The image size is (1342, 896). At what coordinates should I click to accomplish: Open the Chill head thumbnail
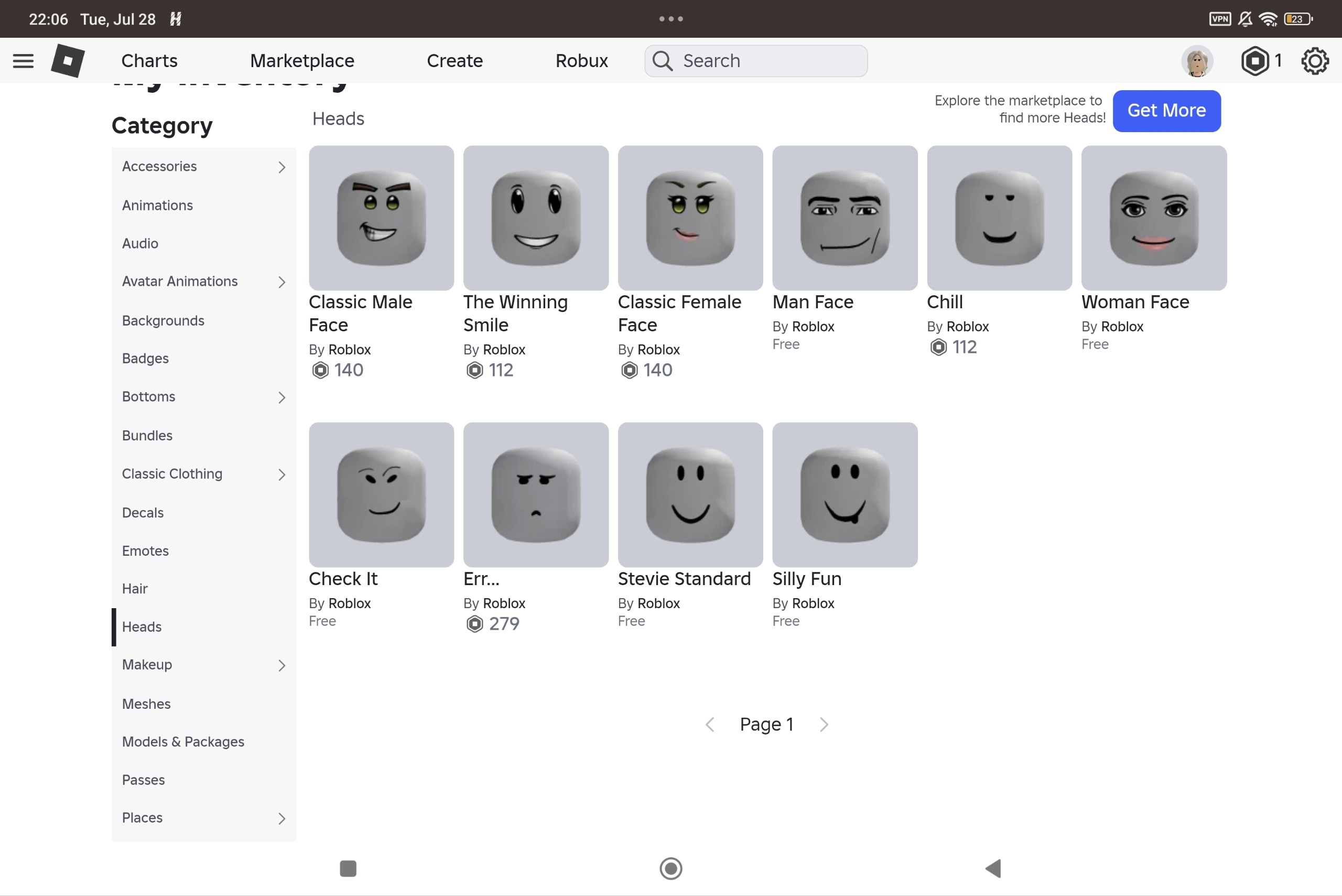[x=999, y=218]
